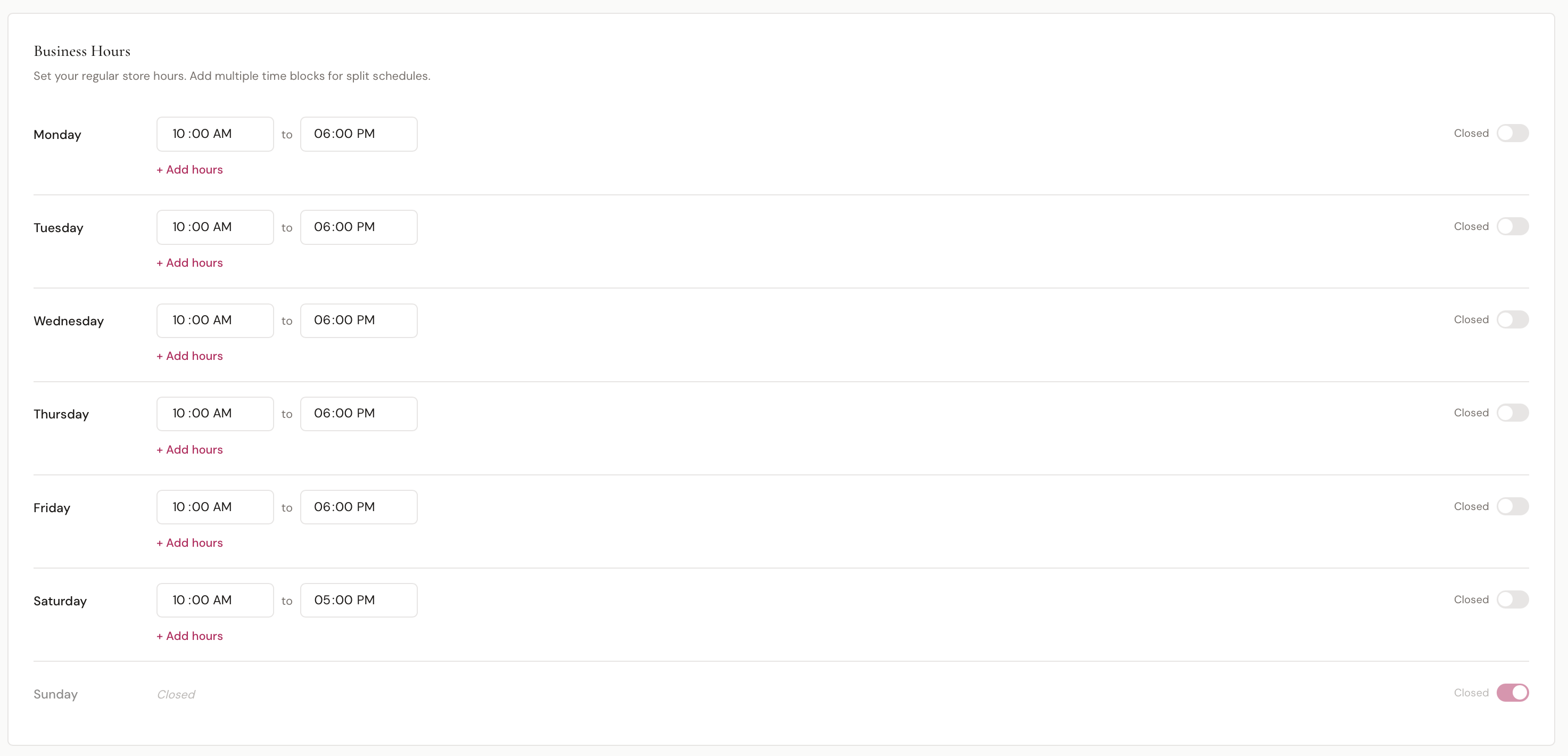1568x756 pixels.
Task: Click Thursday's closing time field
Action: [359, 413]
